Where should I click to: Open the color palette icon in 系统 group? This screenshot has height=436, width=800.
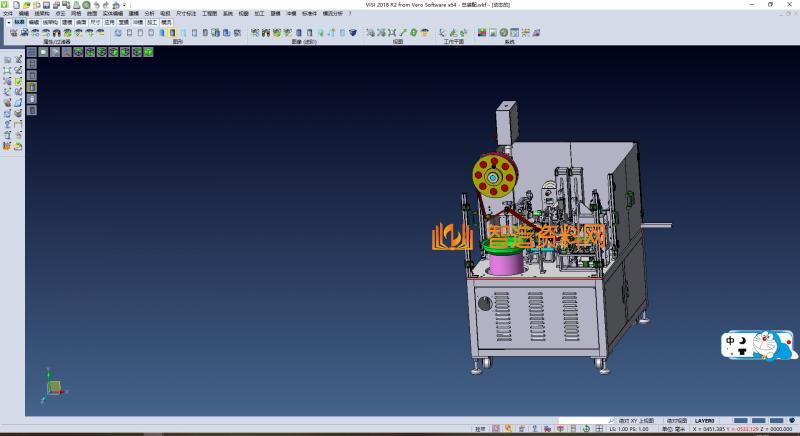tap(482, 33)
